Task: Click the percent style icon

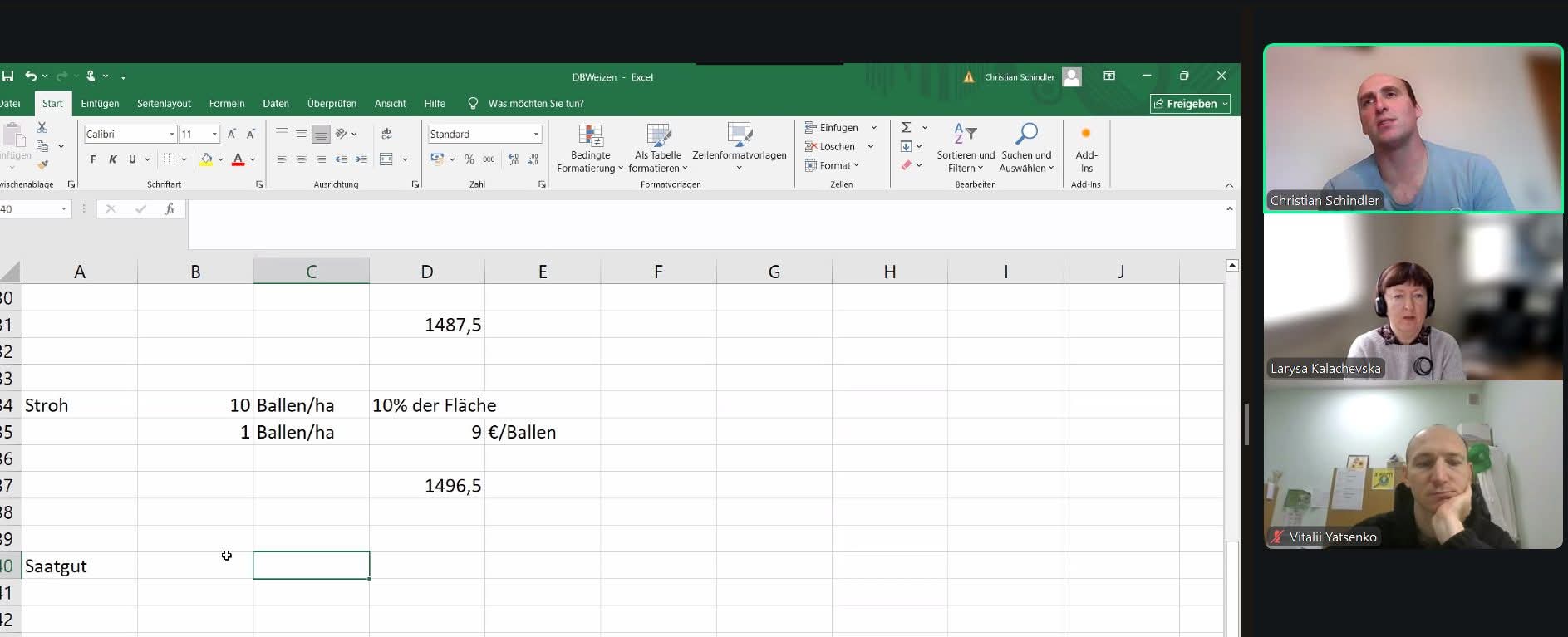Action: pos(469,159)
